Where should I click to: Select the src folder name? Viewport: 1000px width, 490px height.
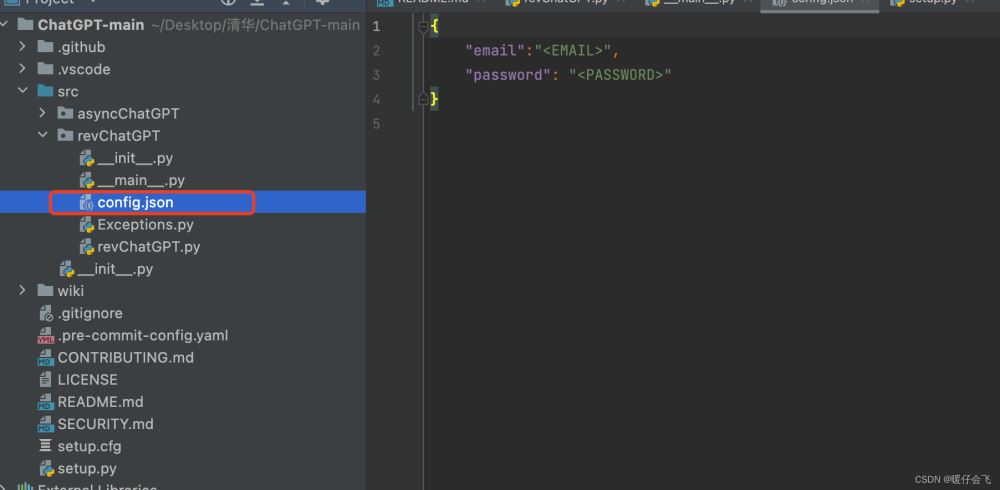click(x=68, y=91)
